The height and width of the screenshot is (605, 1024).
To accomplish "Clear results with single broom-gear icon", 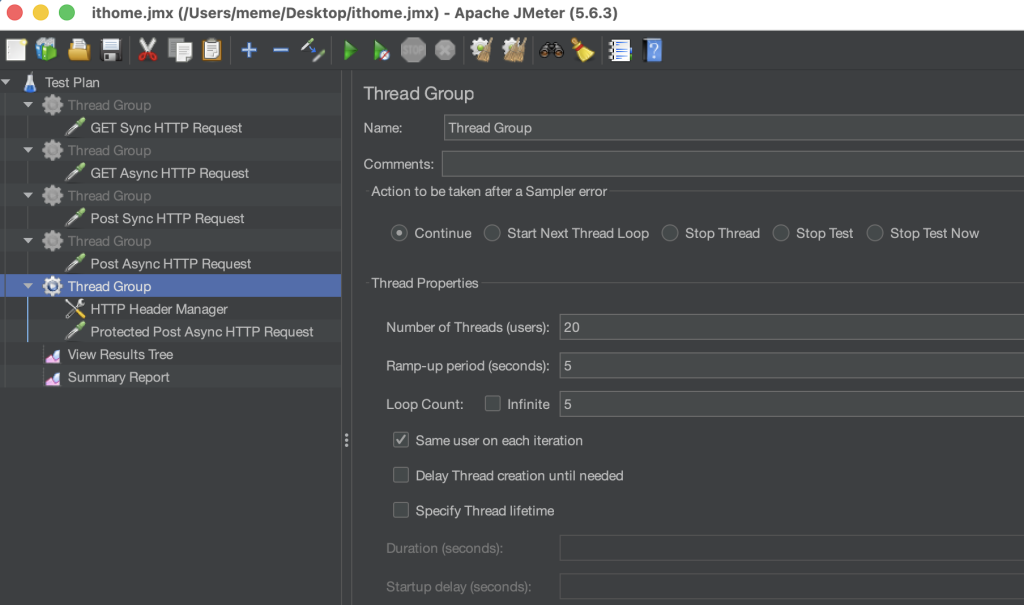I will click(x=481, y=50).
